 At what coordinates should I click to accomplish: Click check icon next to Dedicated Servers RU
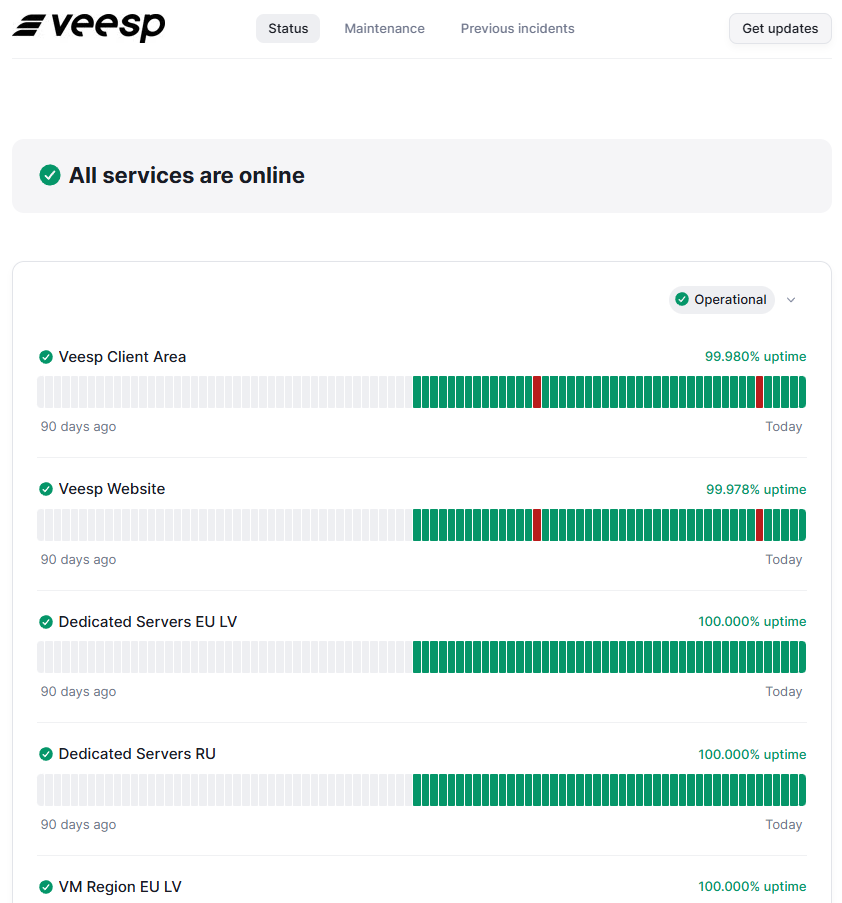tap(46, 754)
